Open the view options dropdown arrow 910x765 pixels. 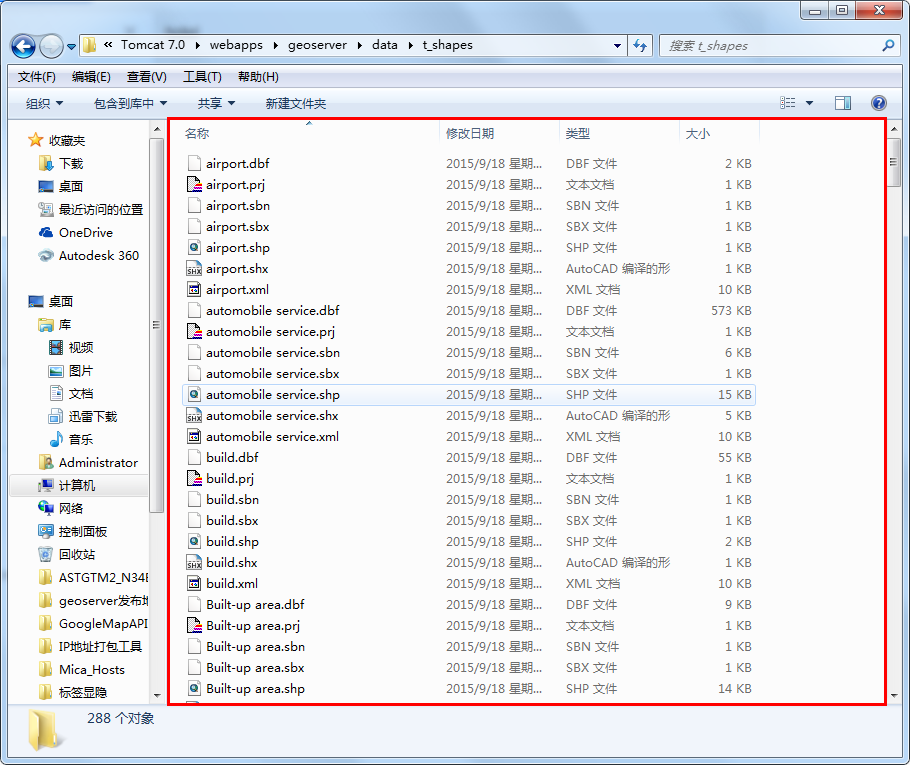[x=810, y=103]
